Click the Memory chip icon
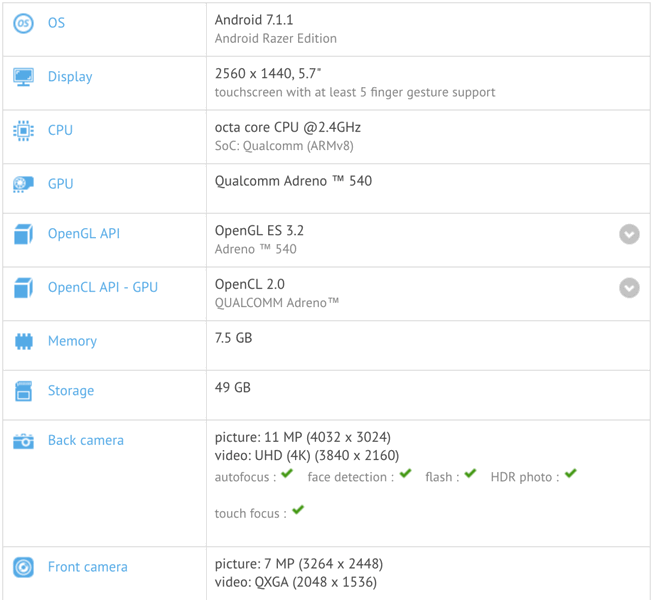This screenshot has height=600, width=654. click(23, 342)
